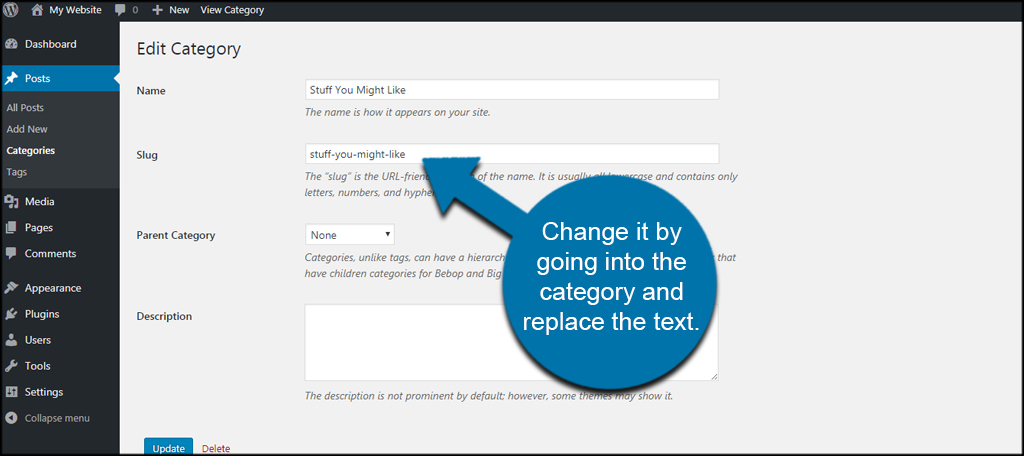
Task: Click the WordPress logo icon
Action: [x=11, y=10]
